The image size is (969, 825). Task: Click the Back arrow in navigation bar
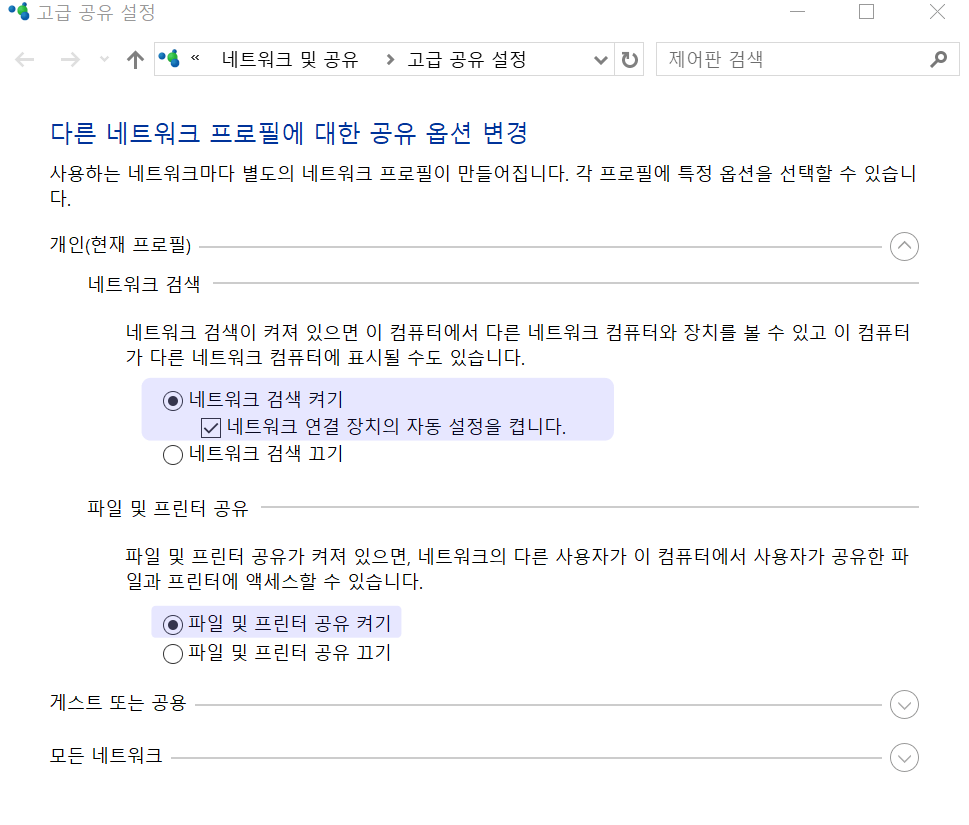25,60
